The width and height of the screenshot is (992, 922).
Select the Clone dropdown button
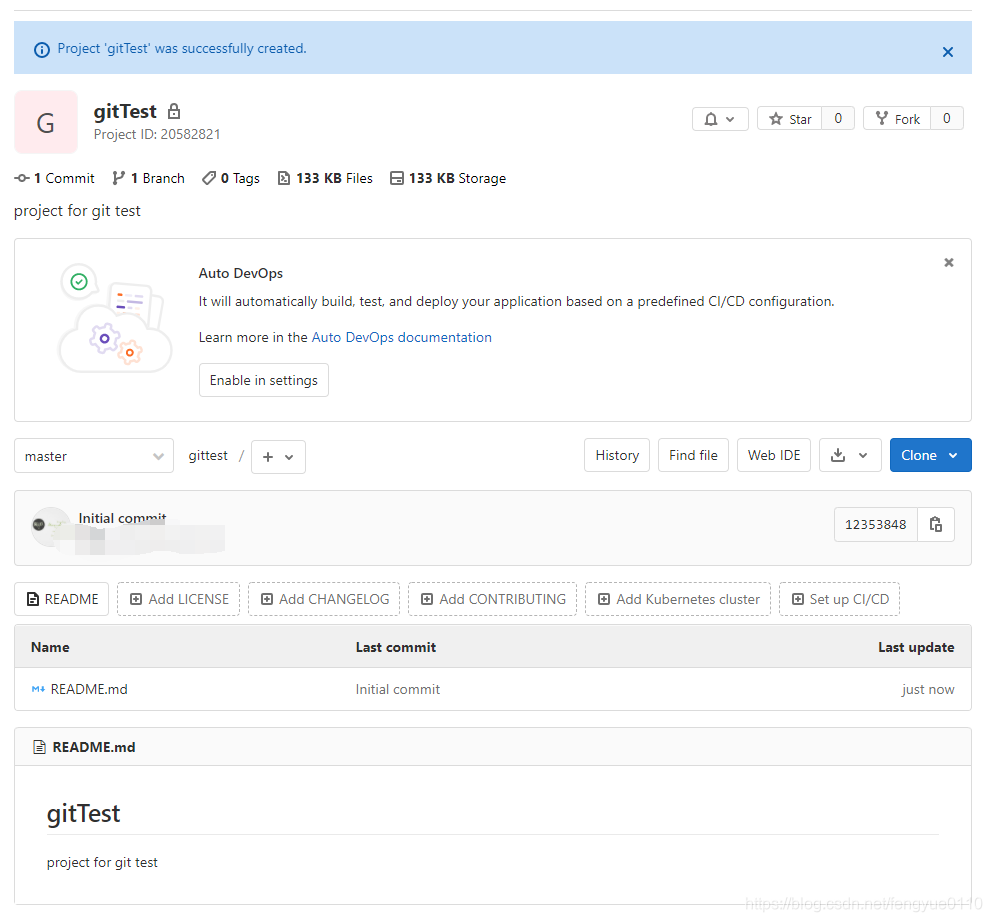(930, 455)
